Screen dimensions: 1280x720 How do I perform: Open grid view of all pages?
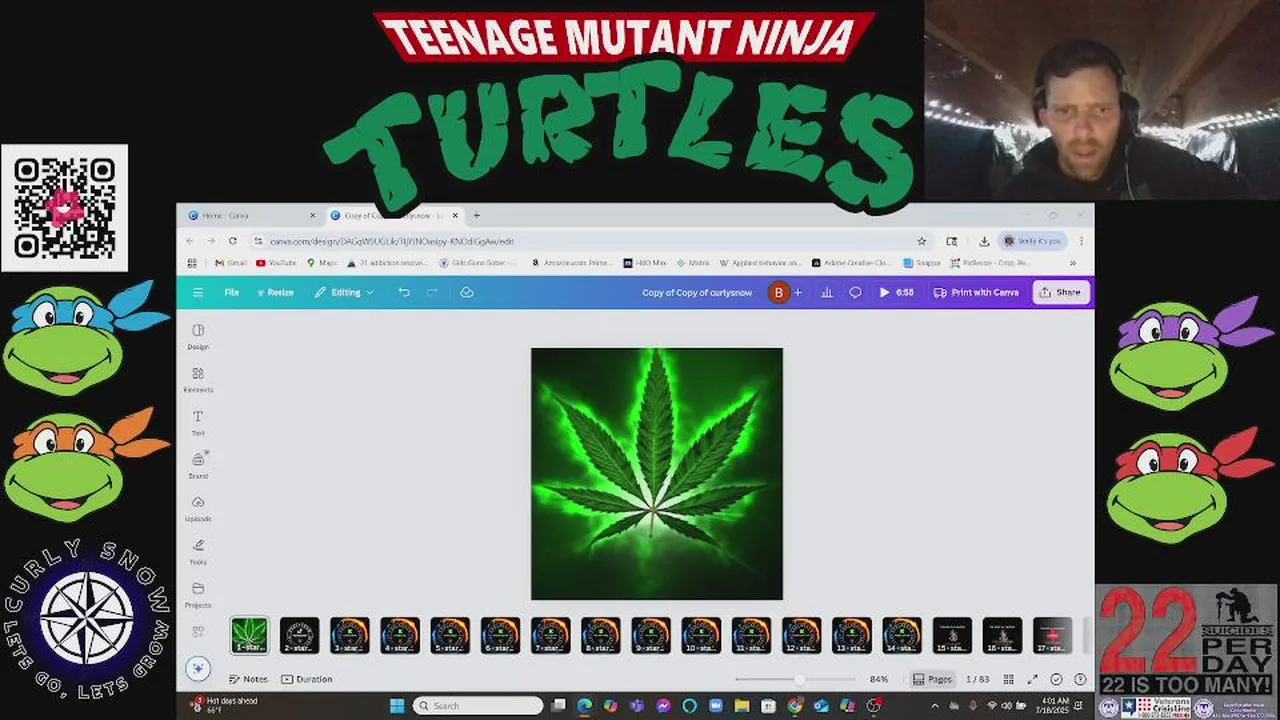[x=1008, y=679]
